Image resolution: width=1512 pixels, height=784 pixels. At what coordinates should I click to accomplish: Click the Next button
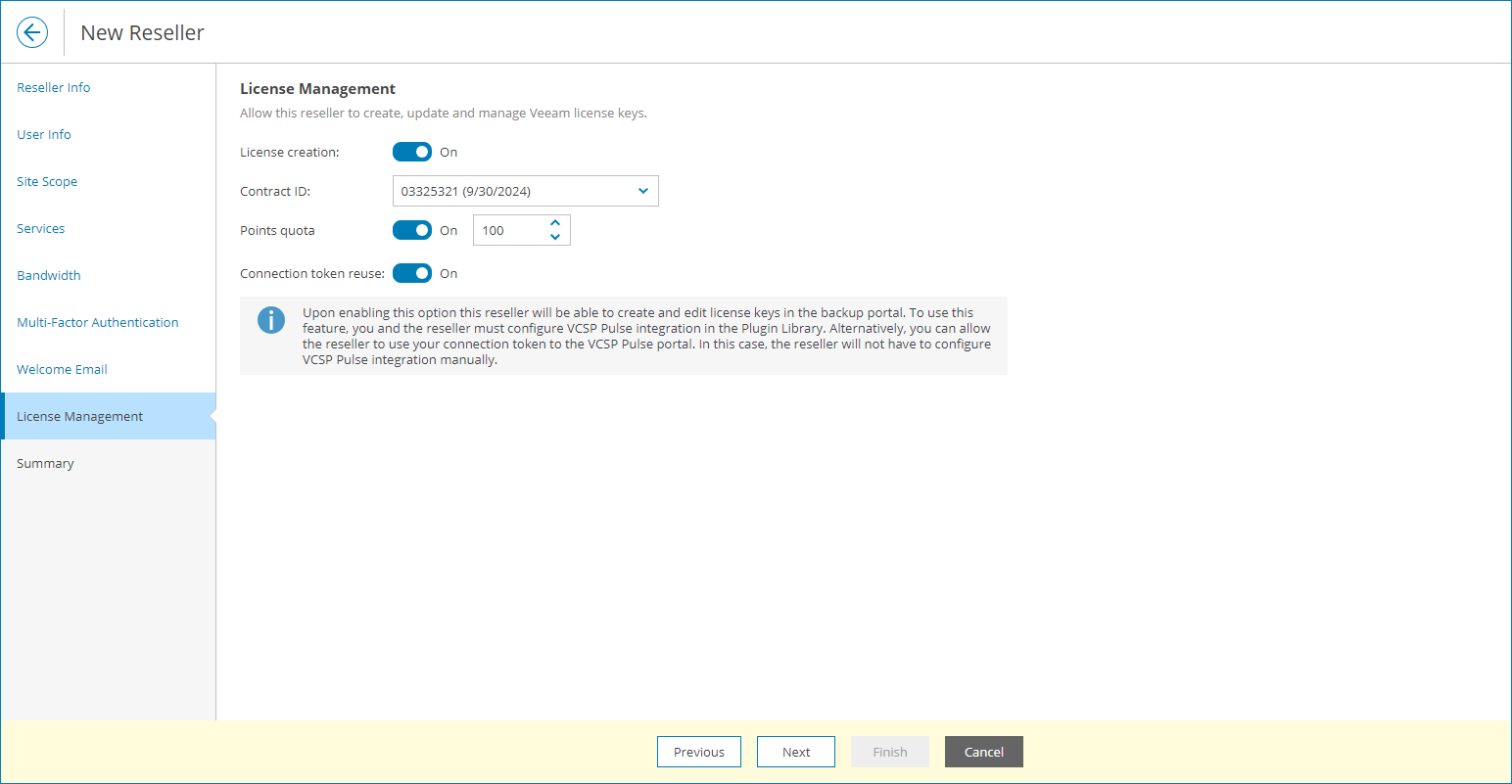tap(796, 752)
